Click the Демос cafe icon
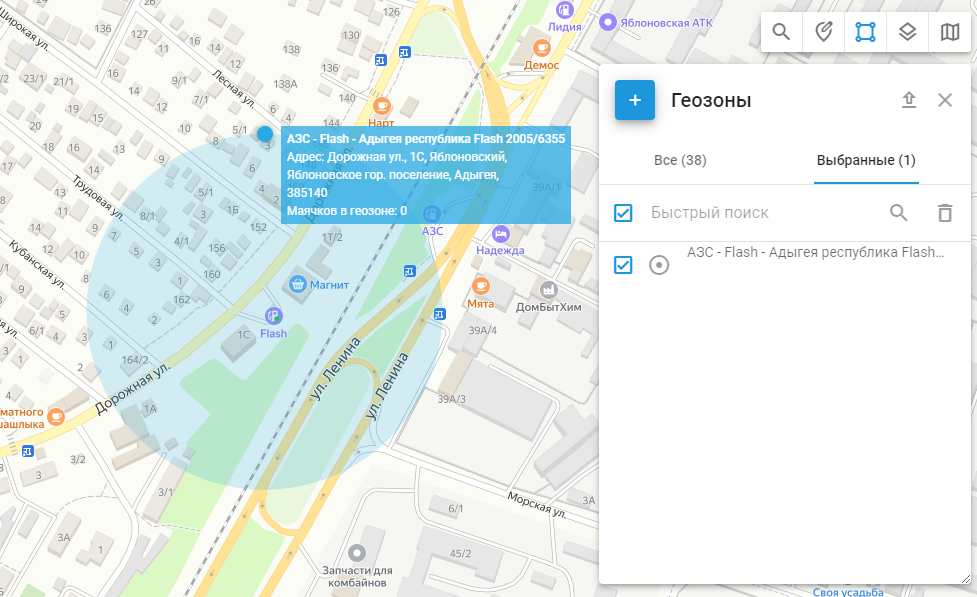 click(541, 47)
